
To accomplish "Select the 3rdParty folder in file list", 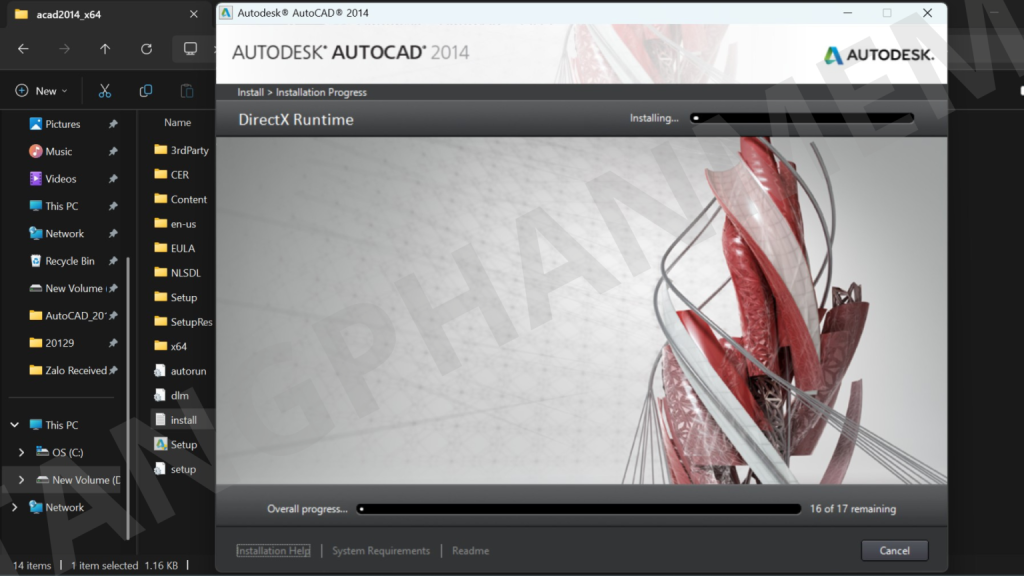I will 189,150.
